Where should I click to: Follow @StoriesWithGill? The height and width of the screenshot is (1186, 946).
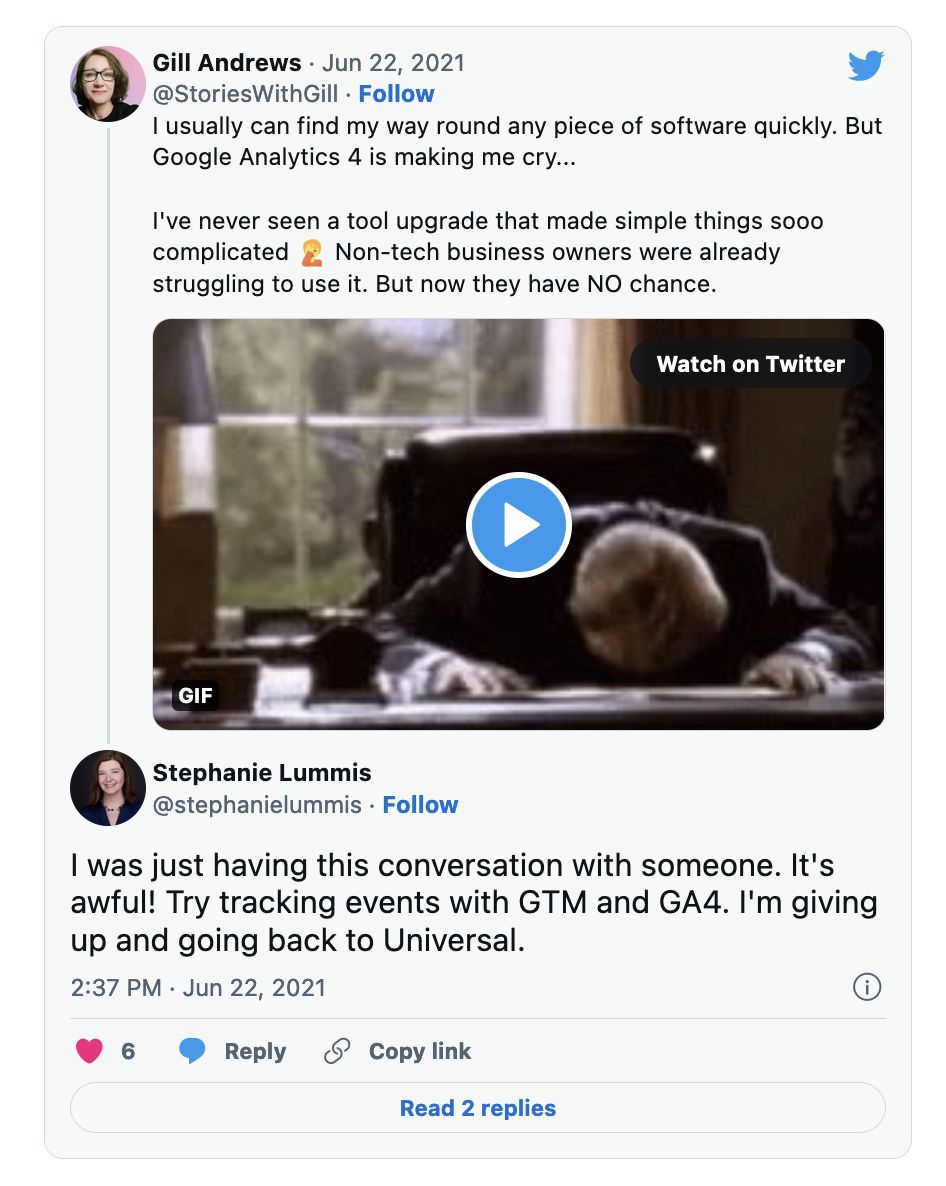396,94
